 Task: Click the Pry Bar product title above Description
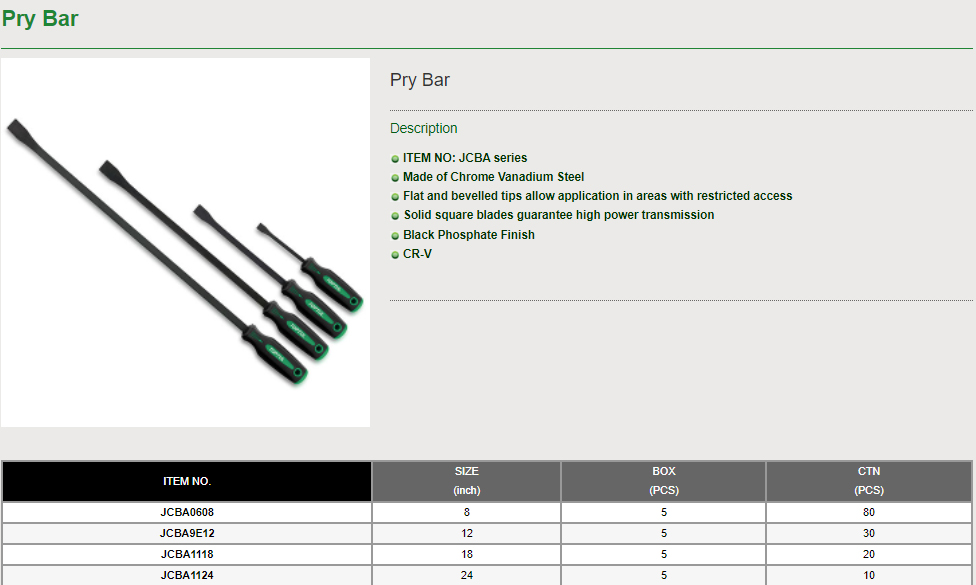[x=420, y=80]
